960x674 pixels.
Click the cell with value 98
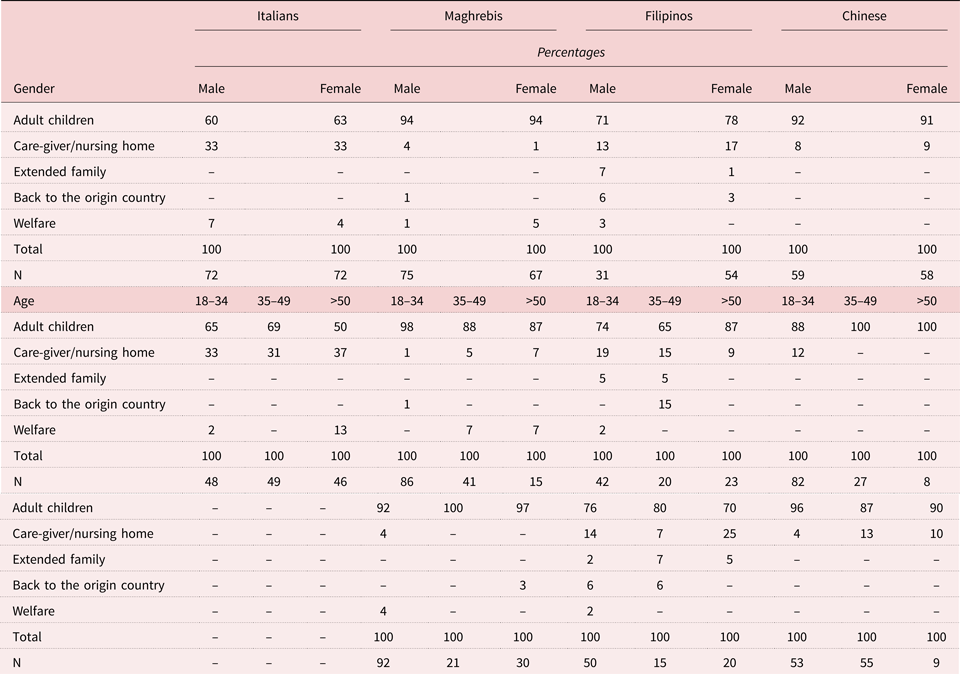point(407,327)
